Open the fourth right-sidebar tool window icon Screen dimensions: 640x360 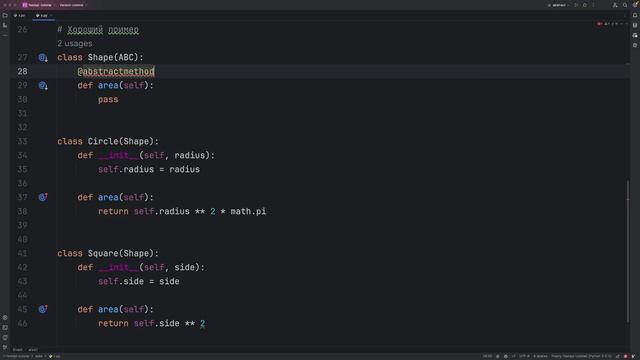coord(635,45)
